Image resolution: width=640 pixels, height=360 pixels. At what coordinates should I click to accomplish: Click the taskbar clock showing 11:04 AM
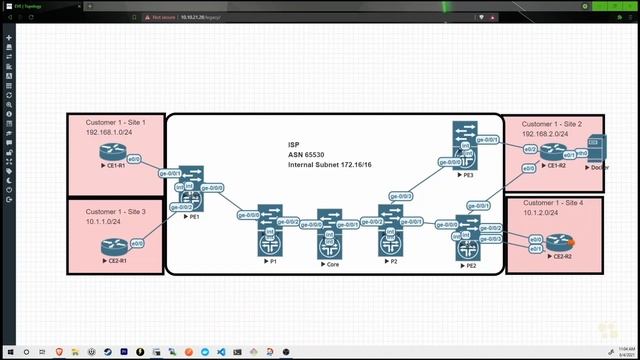click(627, 352)
